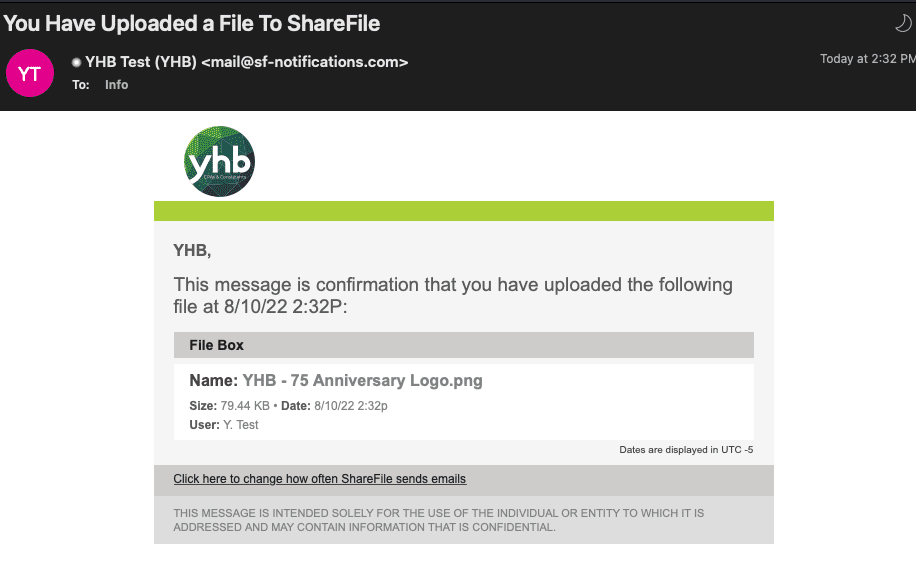Screen dimensions: 916x568
Task: Click the uploading user Y. Test
Action: click(x=241, y=425)
